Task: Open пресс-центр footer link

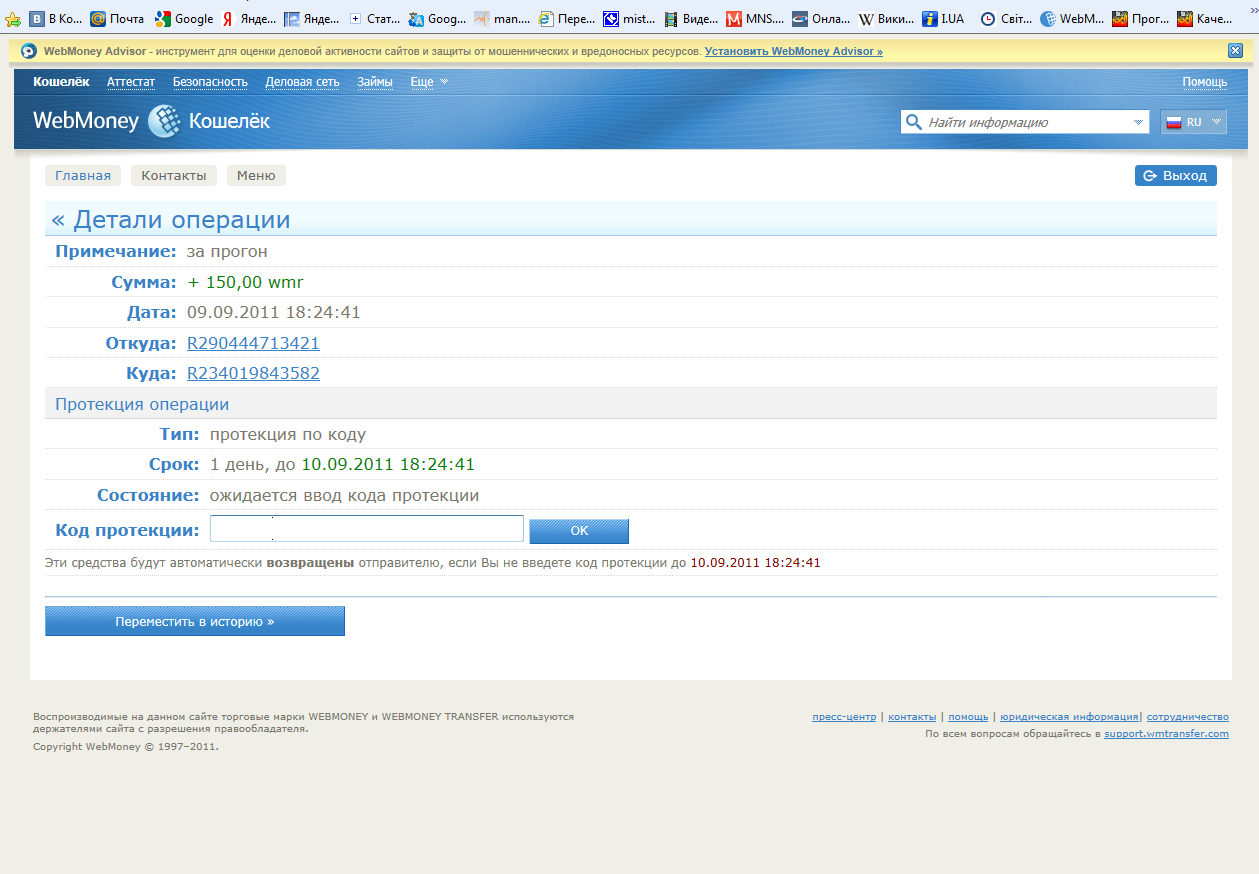Action: point(844,717)
